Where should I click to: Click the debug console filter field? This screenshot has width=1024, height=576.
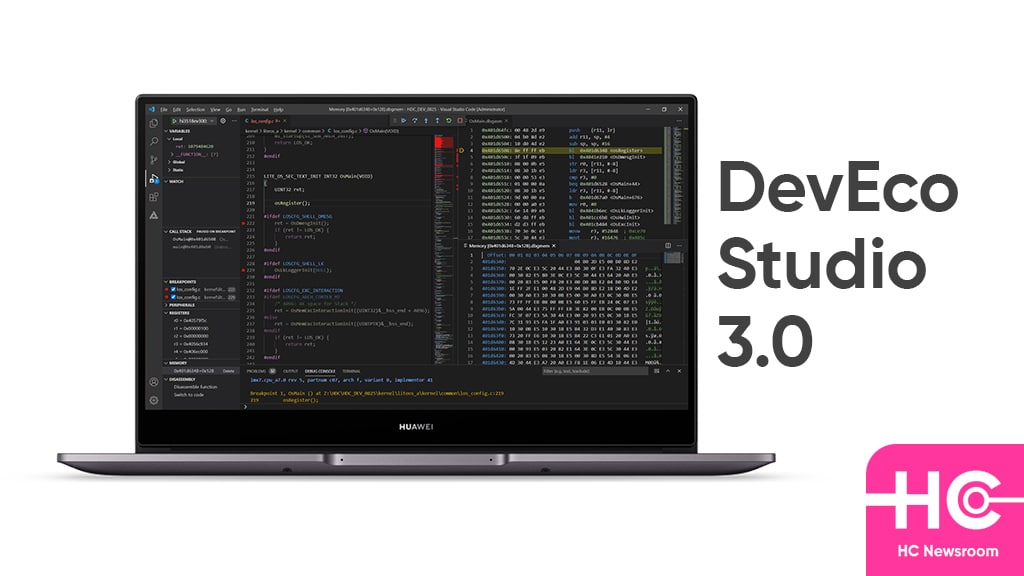pos(595,371)
